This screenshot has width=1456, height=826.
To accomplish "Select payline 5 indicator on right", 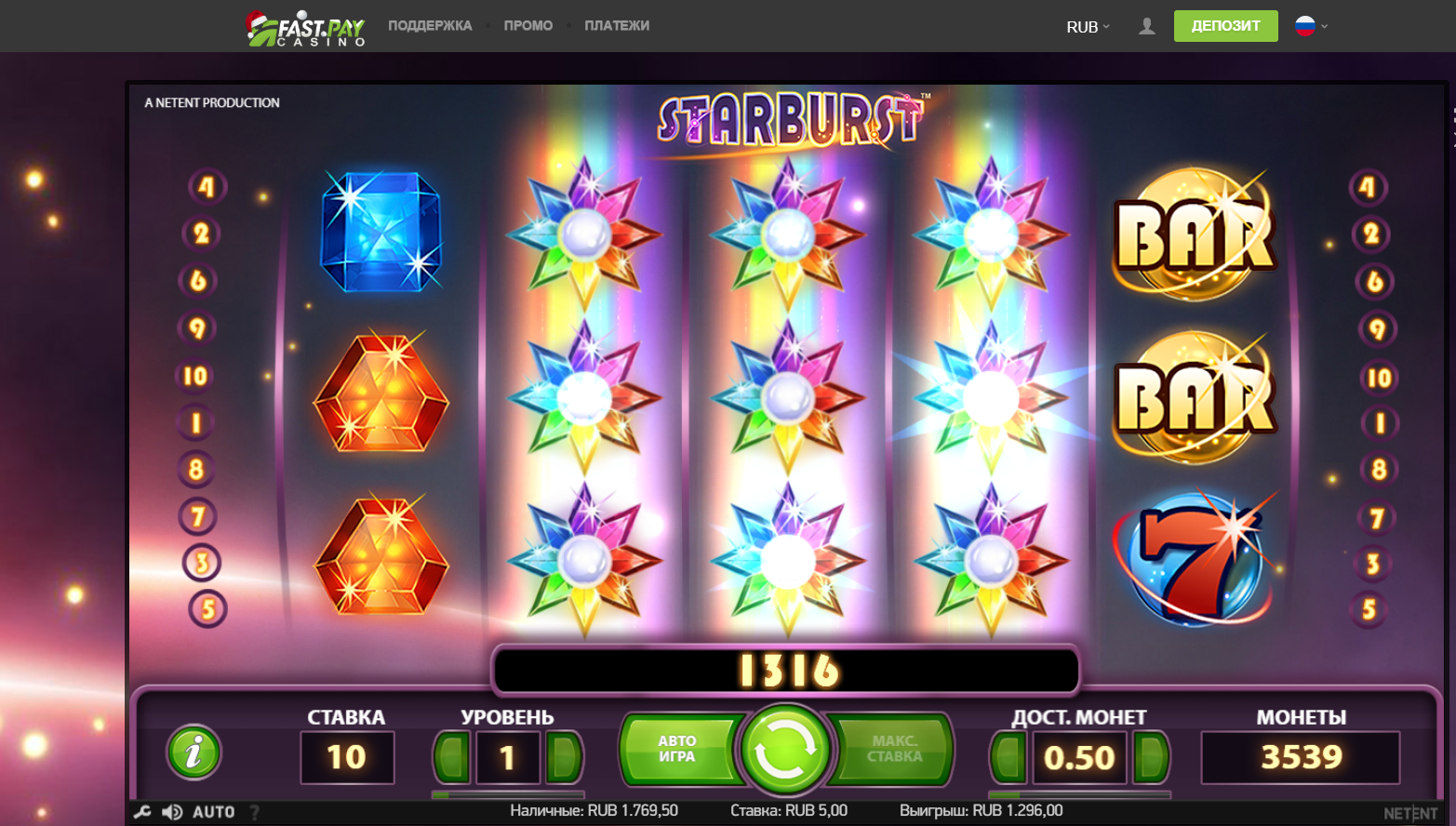I will pyautogui.click(x=1369, y=610).
